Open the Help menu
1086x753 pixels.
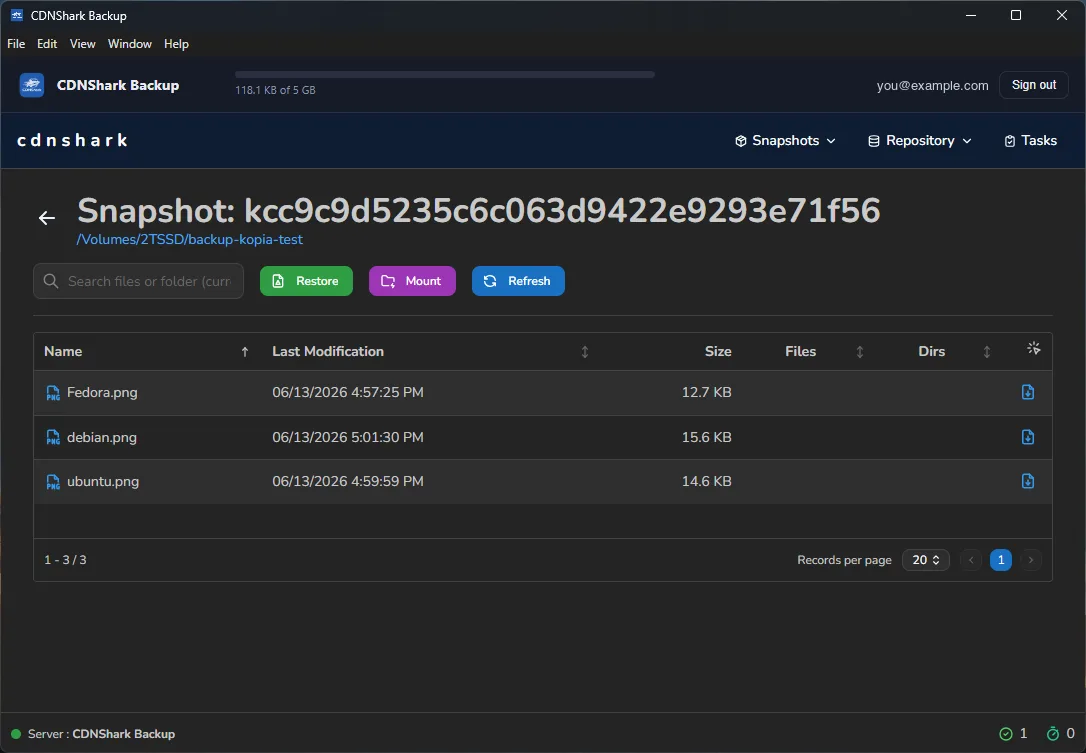coord(176,44)
